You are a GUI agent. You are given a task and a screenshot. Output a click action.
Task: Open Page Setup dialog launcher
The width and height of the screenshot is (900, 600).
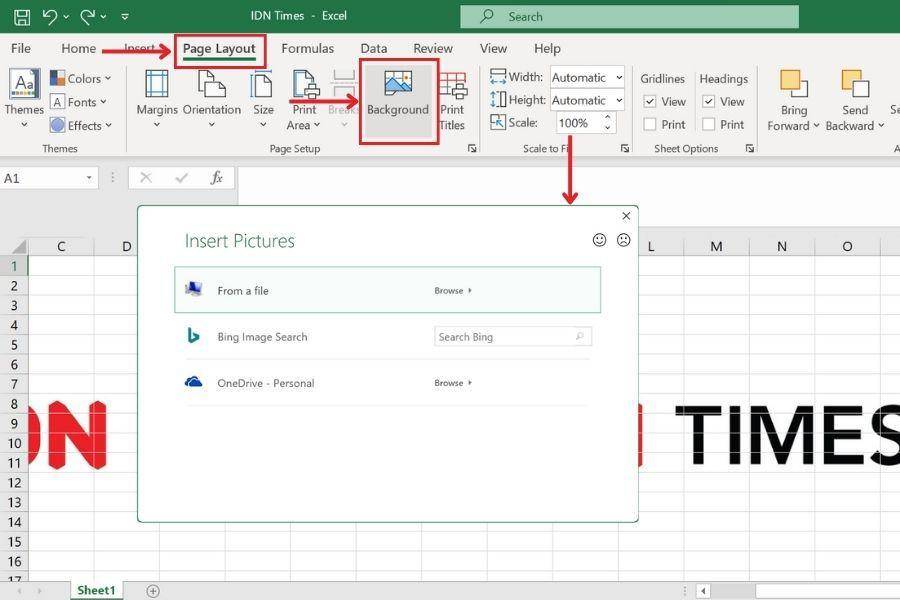coord(472,149)
